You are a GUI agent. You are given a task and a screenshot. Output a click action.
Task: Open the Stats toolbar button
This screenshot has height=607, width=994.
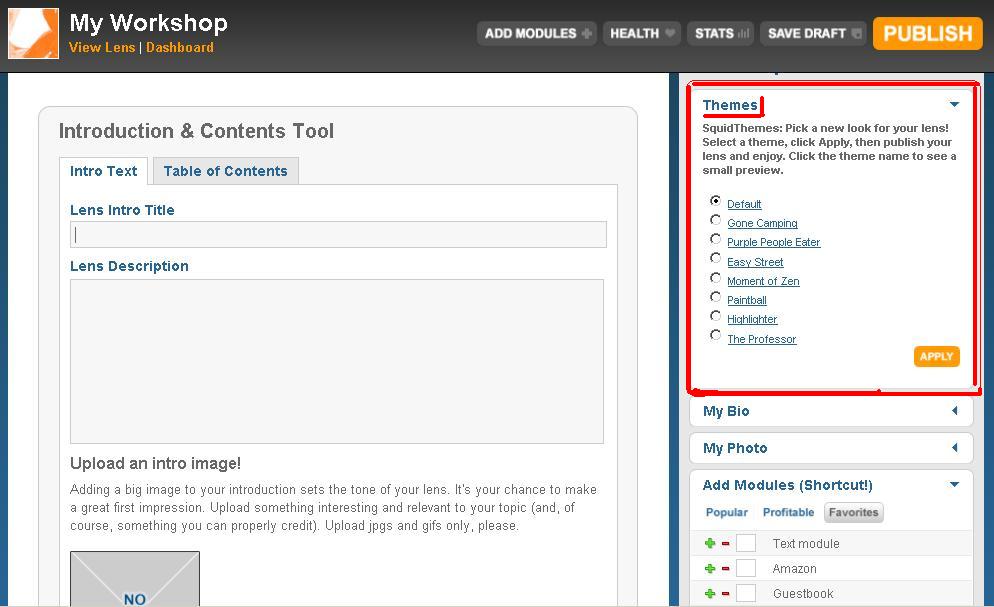click(721, 33)
